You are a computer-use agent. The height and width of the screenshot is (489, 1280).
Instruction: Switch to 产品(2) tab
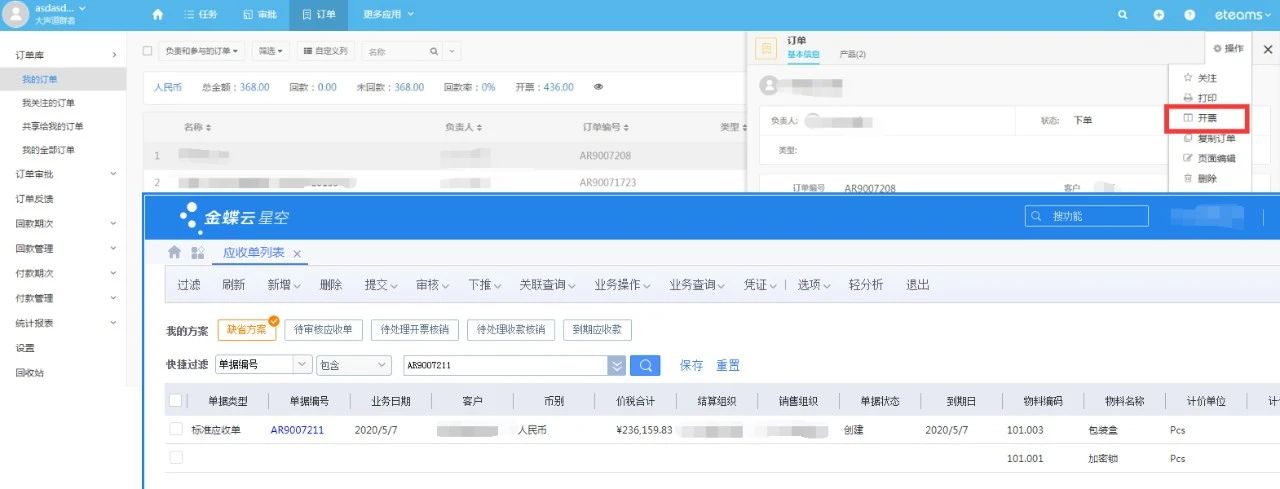click(853, 54)
